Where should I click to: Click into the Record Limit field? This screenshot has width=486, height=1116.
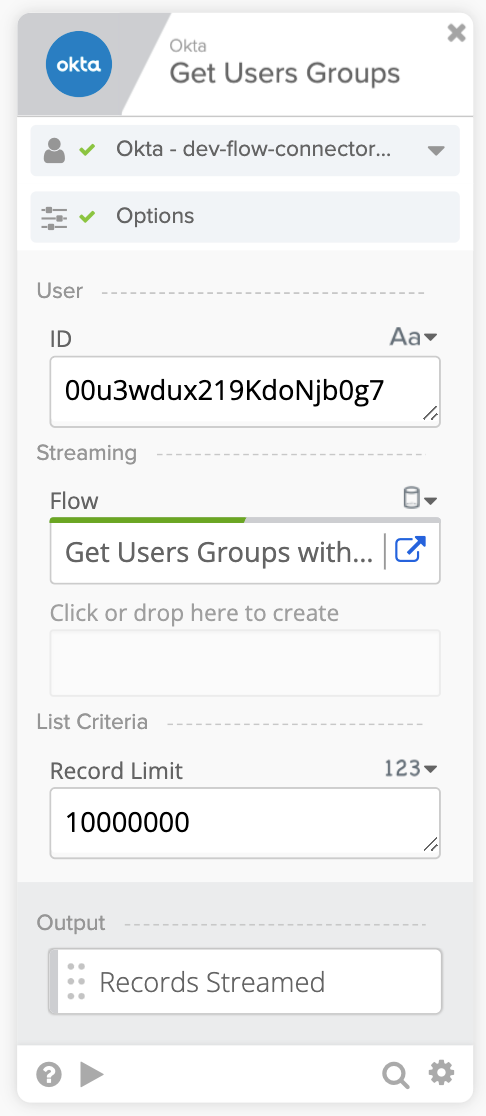pos(245,823)
